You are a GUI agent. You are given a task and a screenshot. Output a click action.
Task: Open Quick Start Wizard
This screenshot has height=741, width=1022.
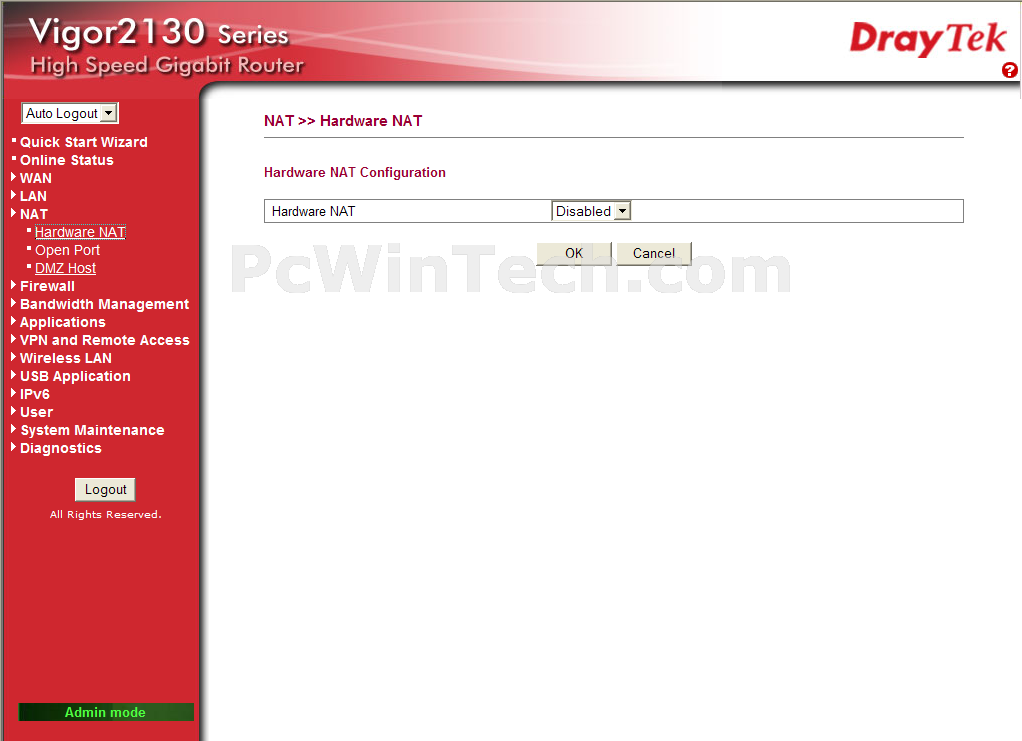pos(83,142)
